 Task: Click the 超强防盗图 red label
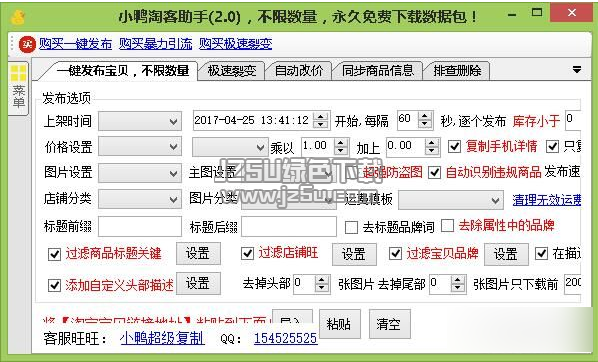point(392,172)
